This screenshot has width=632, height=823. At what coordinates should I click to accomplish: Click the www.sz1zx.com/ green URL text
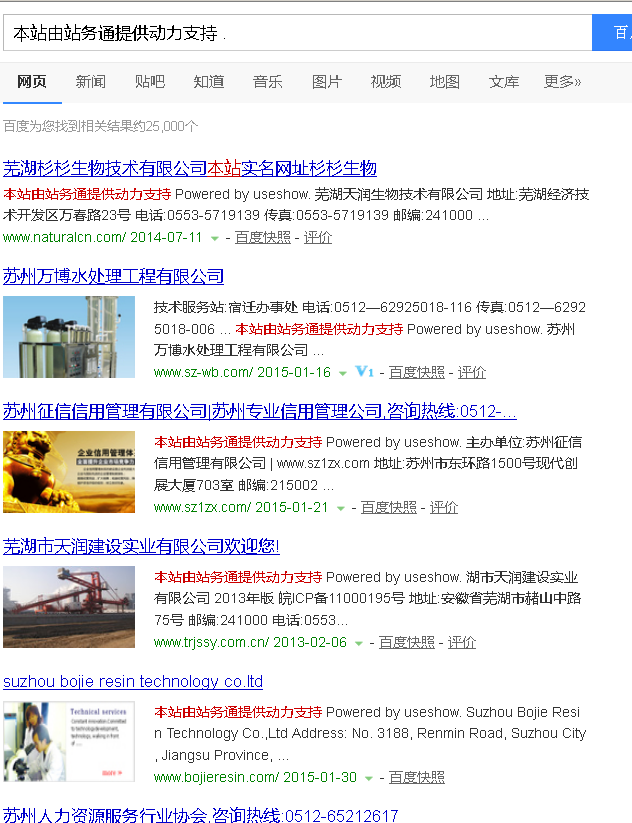(202, 508)
